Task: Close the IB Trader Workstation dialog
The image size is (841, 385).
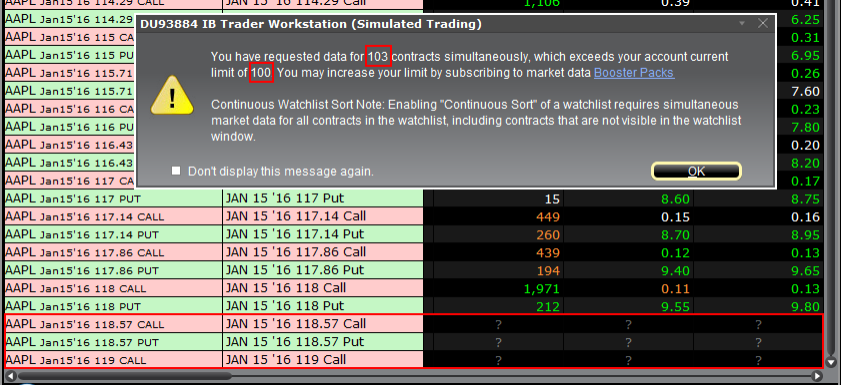Action: (x=763, y=23)
